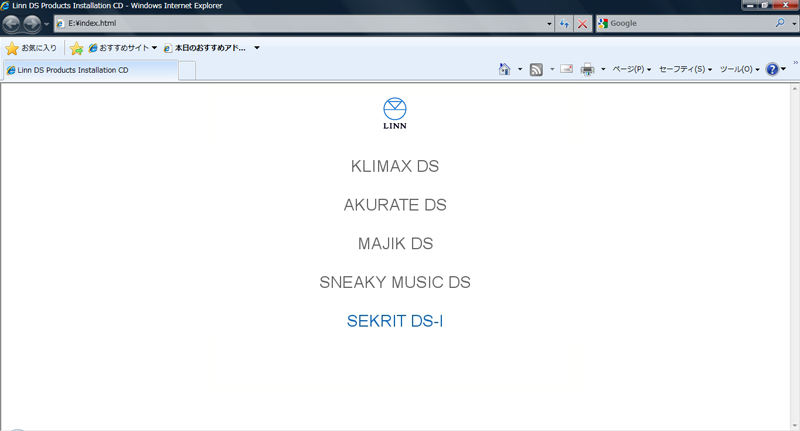This screenshot has height=431, width=800.
Task: Refresh the page with the refresh icon
Action: [x=564, y=23]
